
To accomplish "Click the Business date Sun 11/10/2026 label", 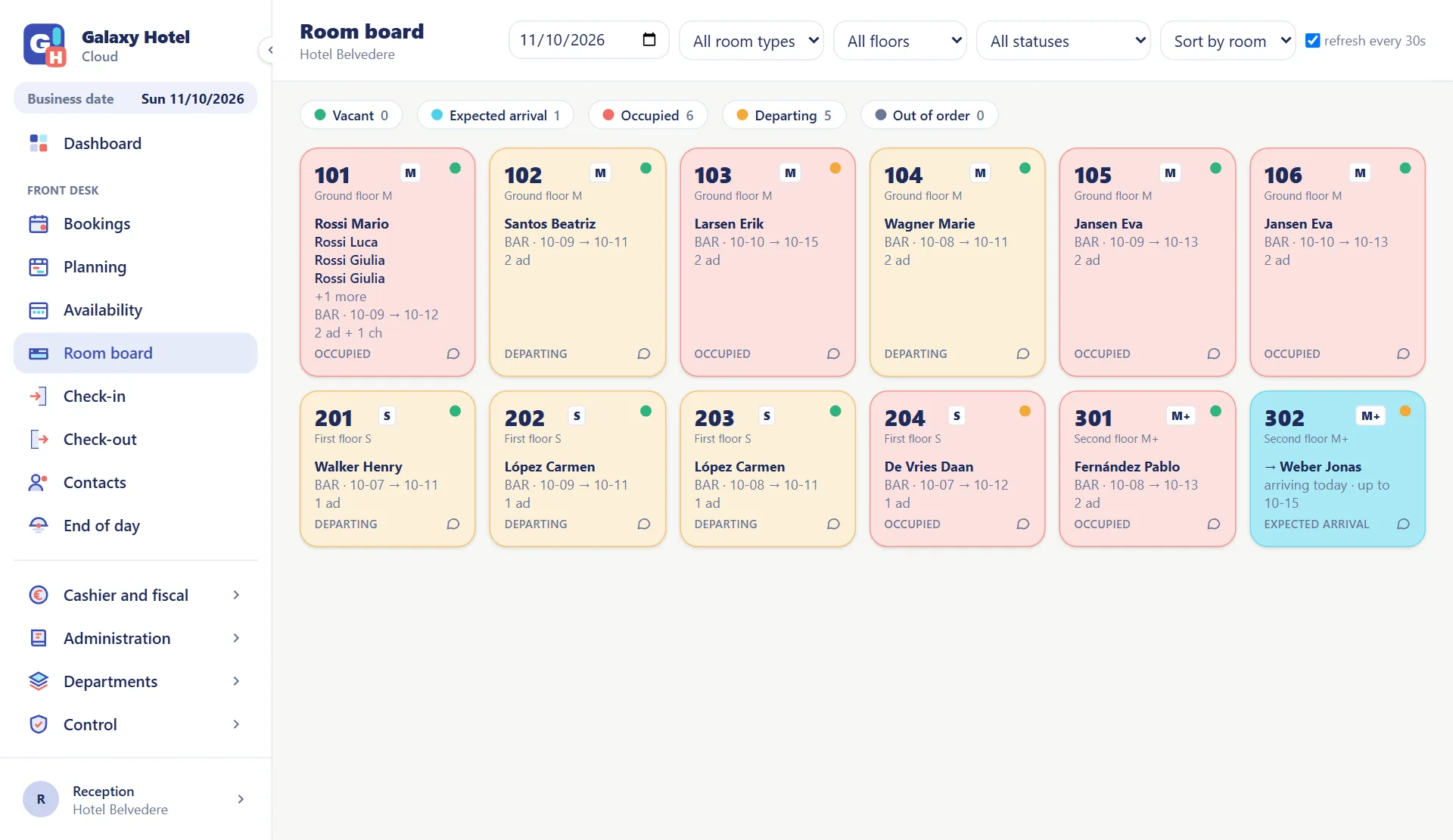I will coord(135,98).
